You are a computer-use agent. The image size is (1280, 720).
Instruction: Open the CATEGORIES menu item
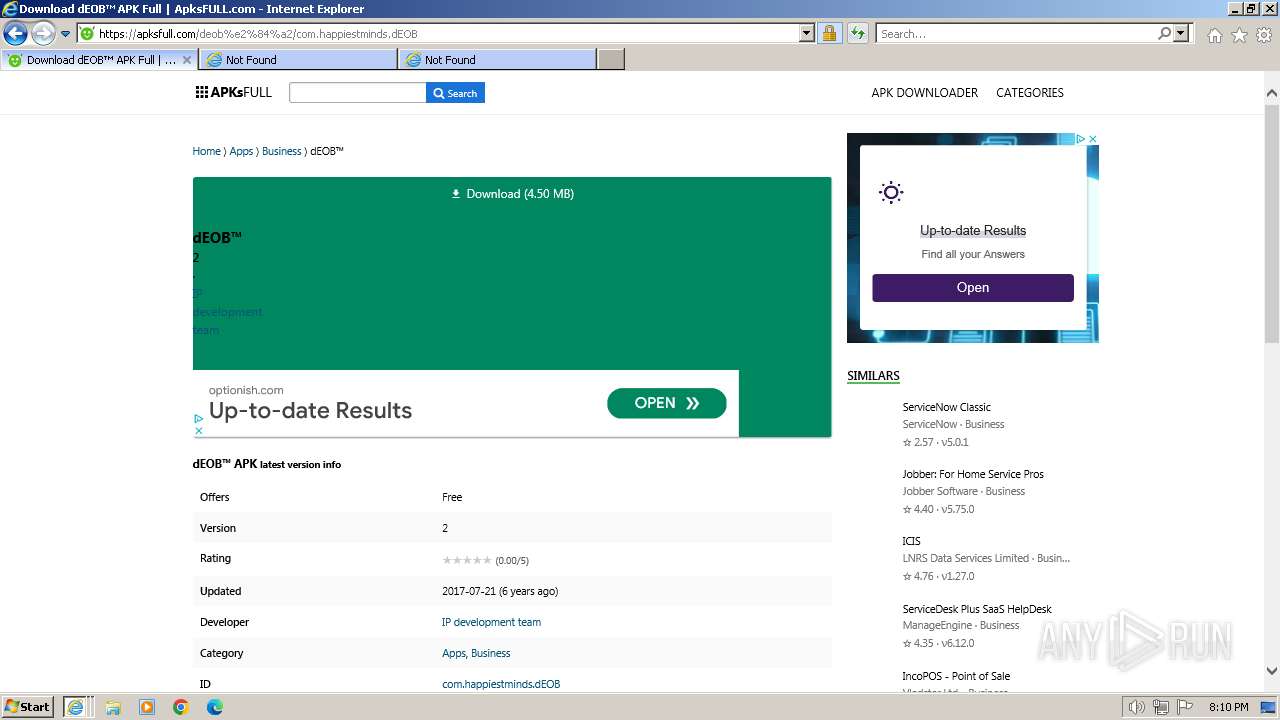1029,92
